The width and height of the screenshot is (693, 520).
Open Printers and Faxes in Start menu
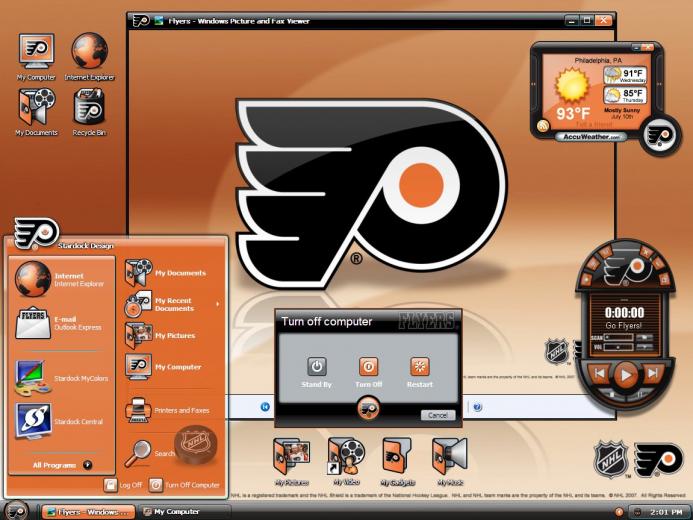[x=167, y=410]
